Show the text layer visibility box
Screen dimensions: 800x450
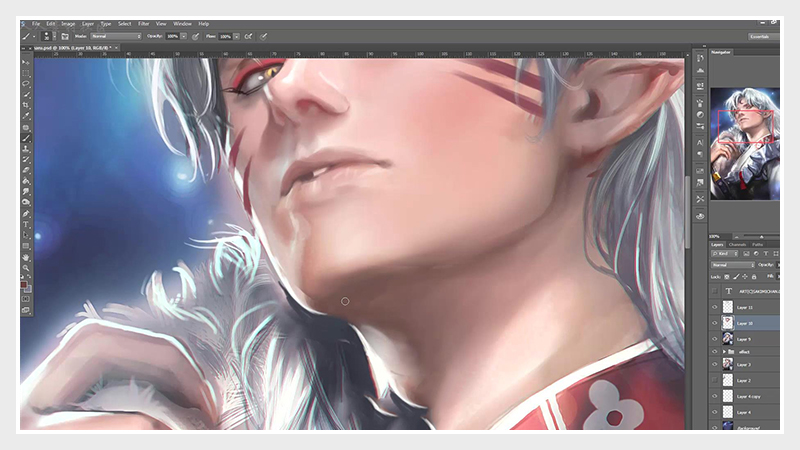(714, 291)
